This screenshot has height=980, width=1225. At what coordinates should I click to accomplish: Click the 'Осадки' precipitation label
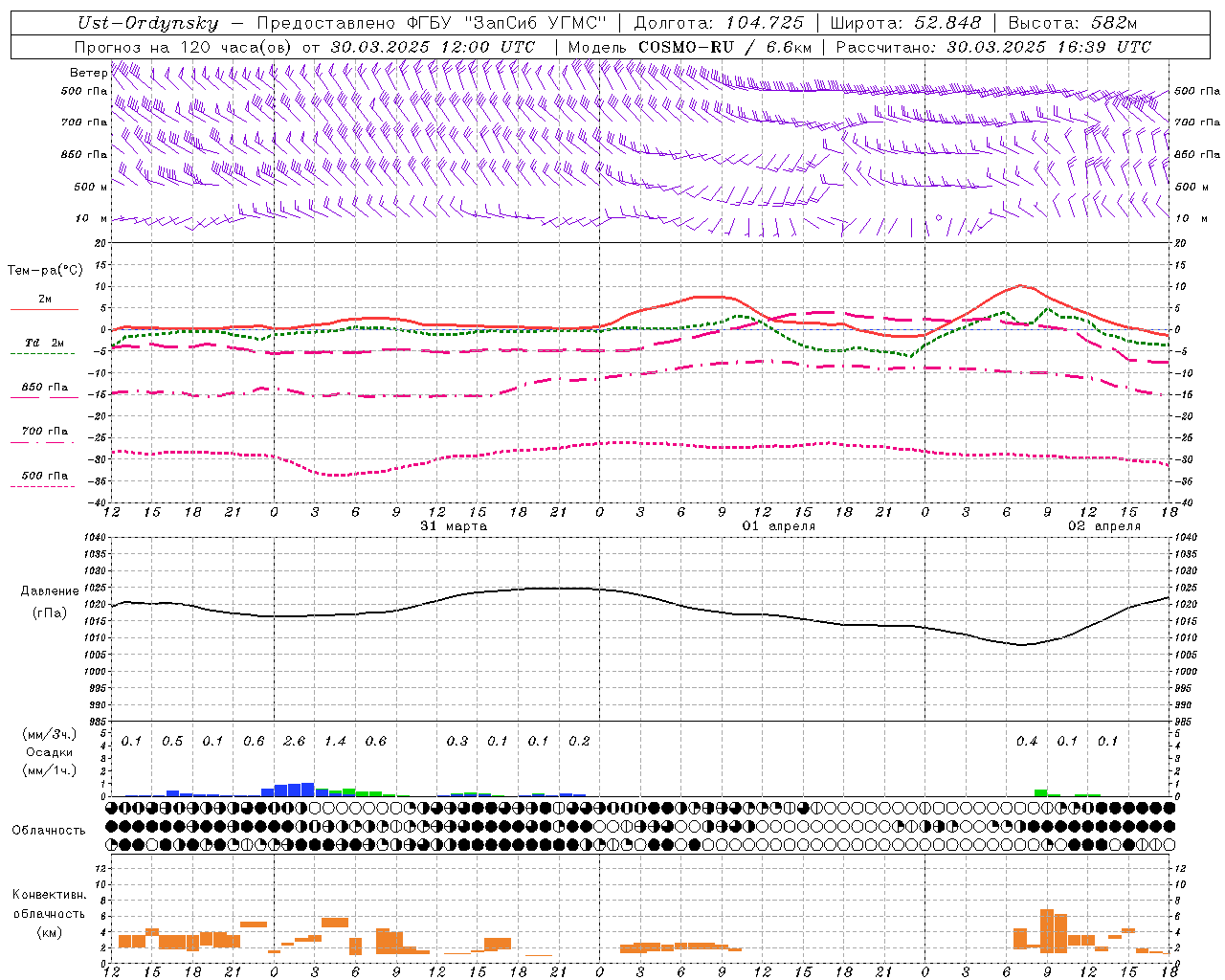(x=49, y=752)
